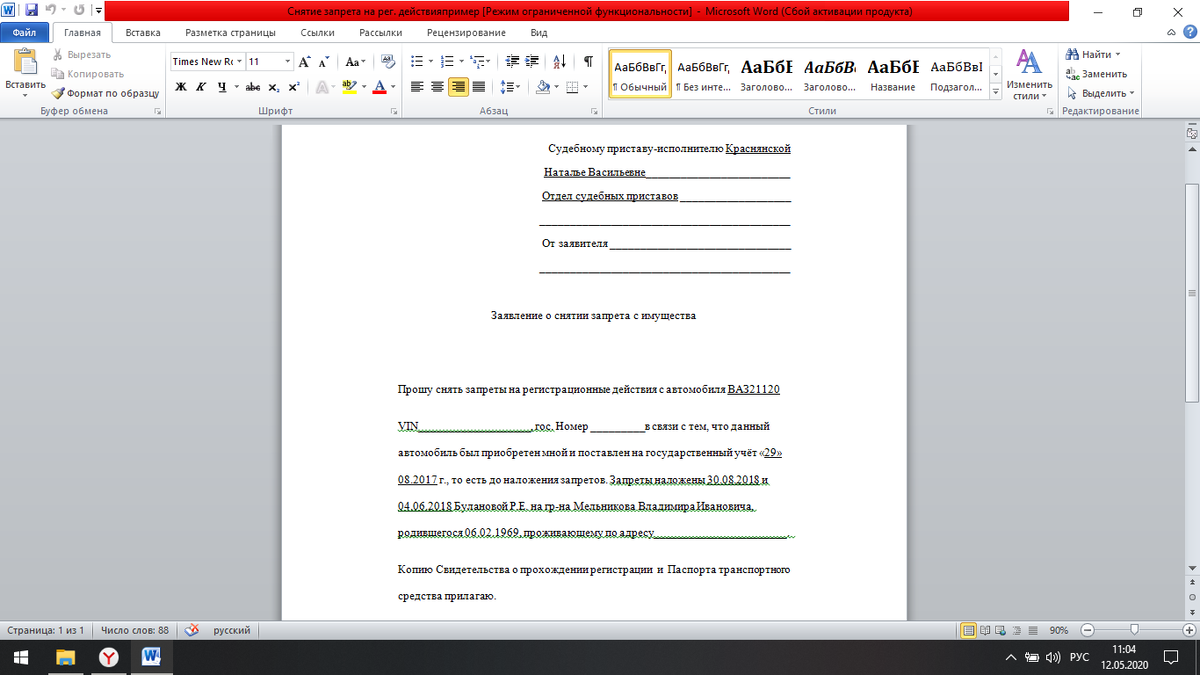Open font color dropdown arrow
Image resolution: width=1200 pixels, height=675 pixels.
[391, 87]
